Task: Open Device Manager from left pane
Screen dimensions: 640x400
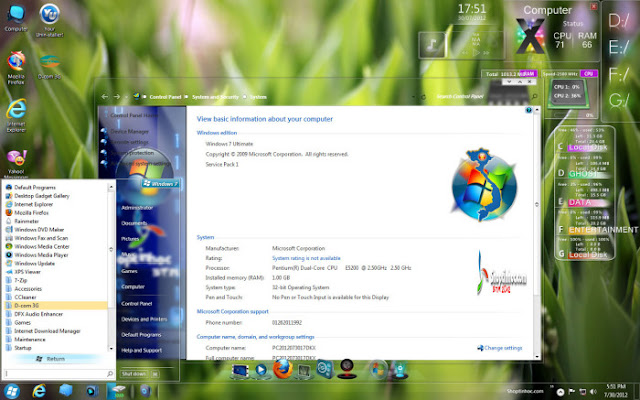Action: click(x=129, y=132)
